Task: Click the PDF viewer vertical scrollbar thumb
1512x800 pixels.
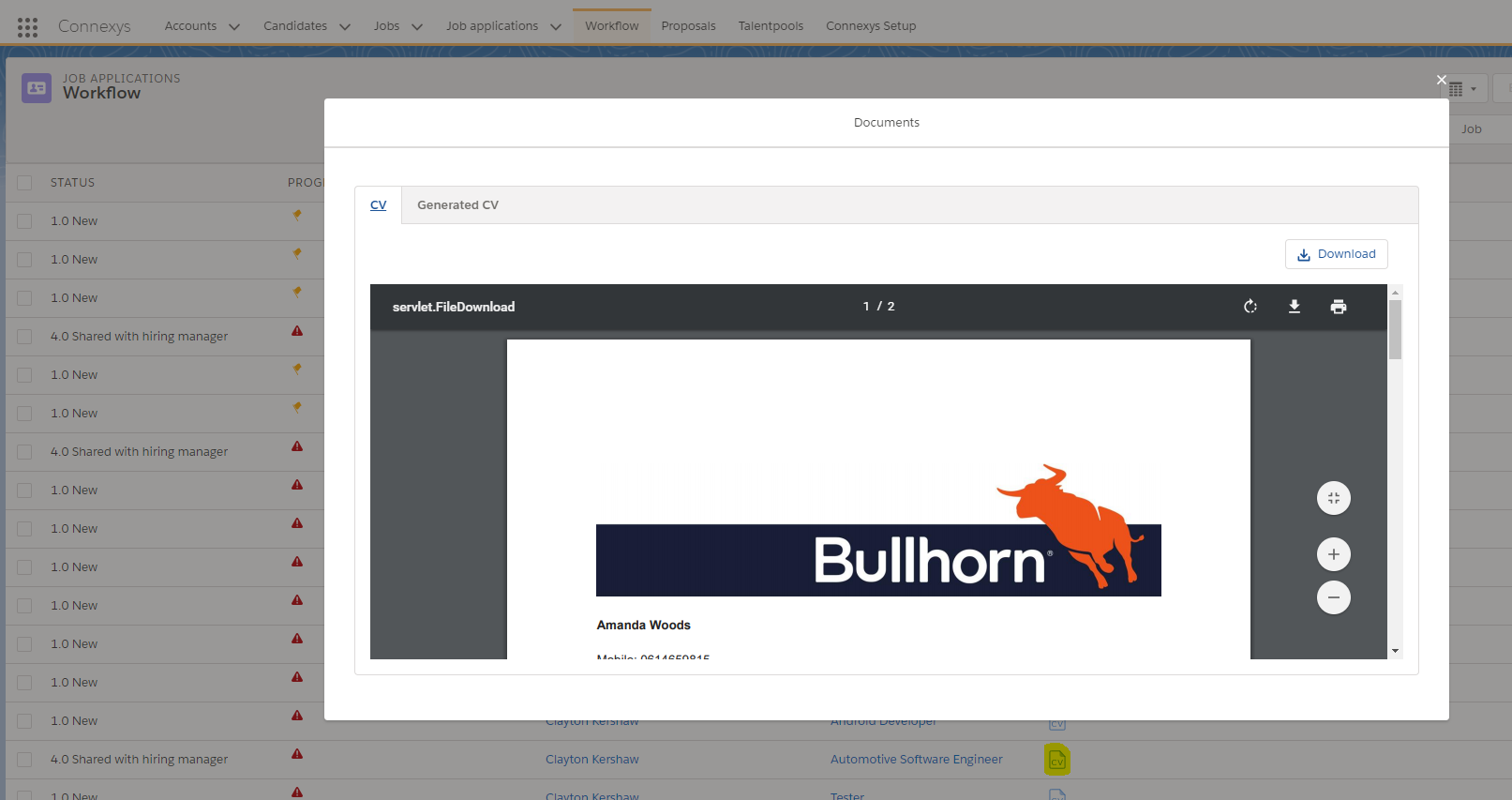Action: tap(1395, 329)
